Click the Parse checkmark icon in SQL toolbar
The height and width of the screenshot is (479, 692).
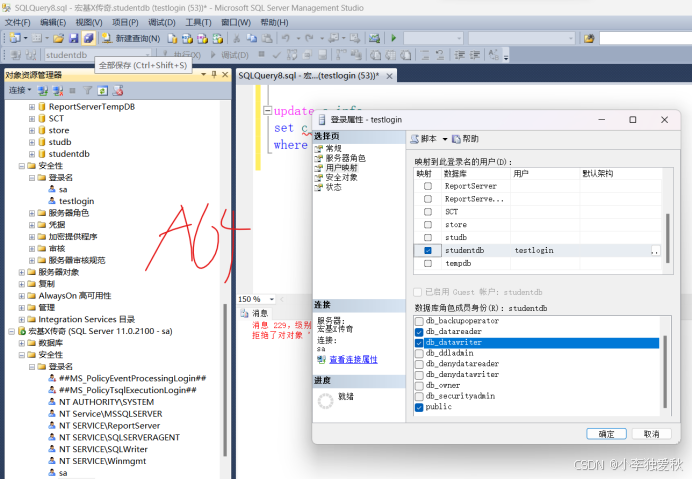pos(277,55)
